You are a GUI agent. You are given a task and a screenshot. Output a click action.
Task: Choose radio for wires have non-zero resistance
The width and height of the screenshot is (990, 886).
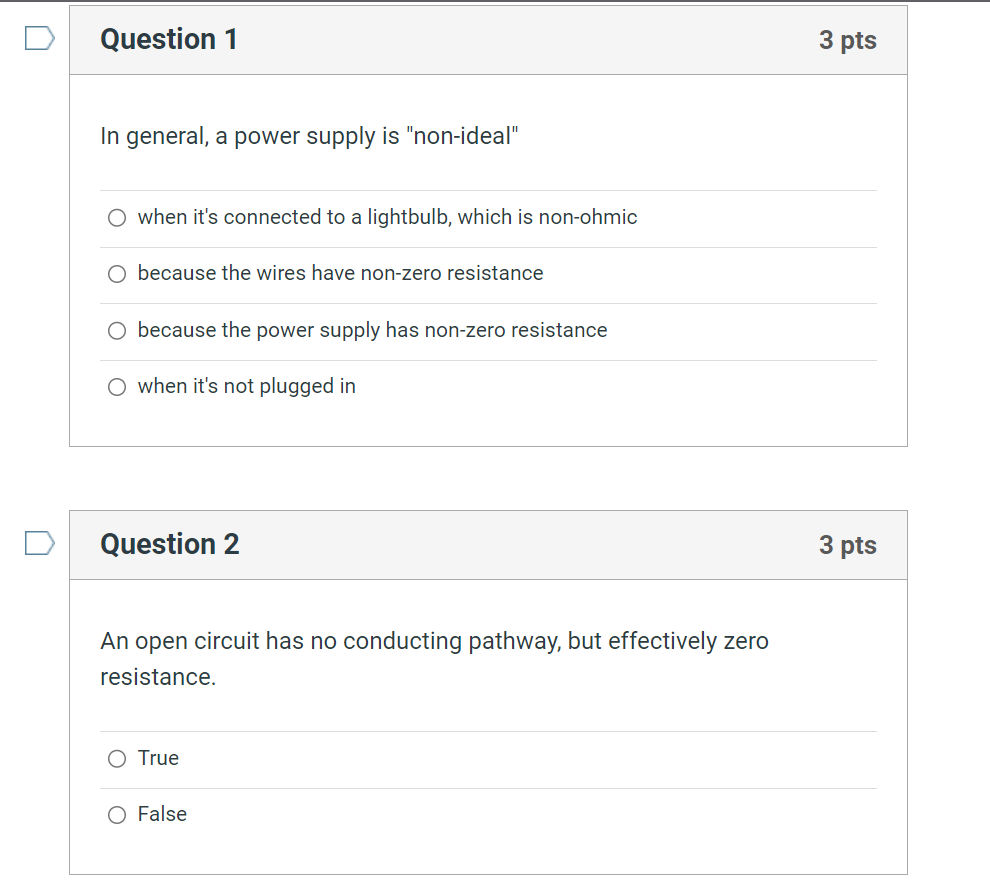[x=117, y=274]
